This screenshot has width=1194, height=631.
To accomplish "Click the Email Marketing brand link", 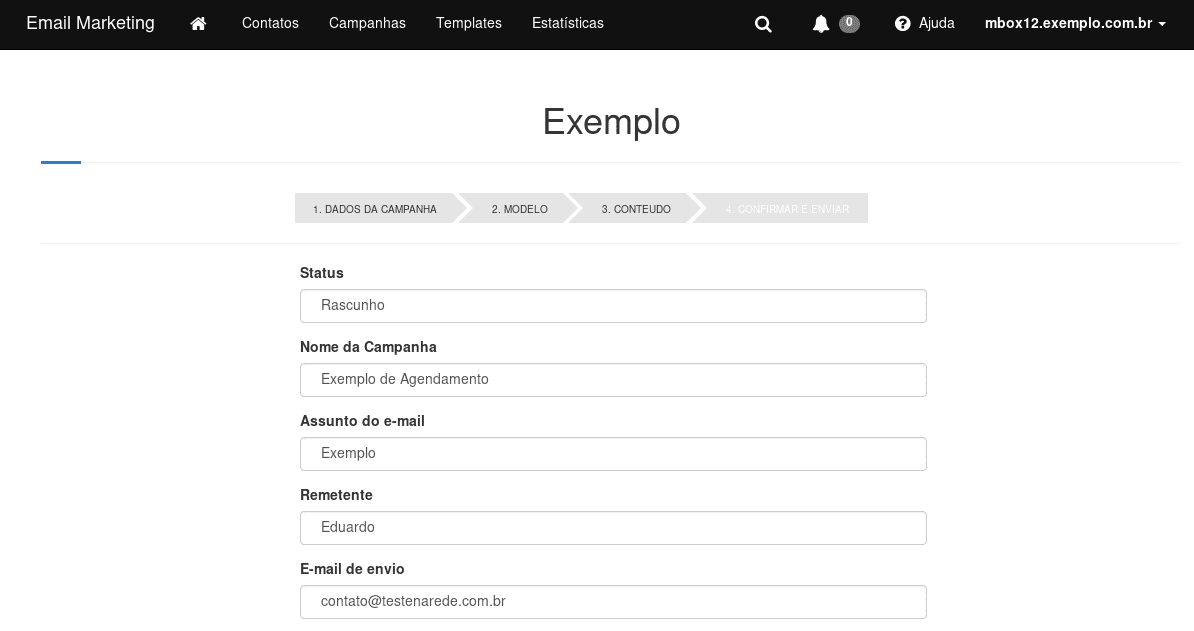I will (x=90, y=23).
